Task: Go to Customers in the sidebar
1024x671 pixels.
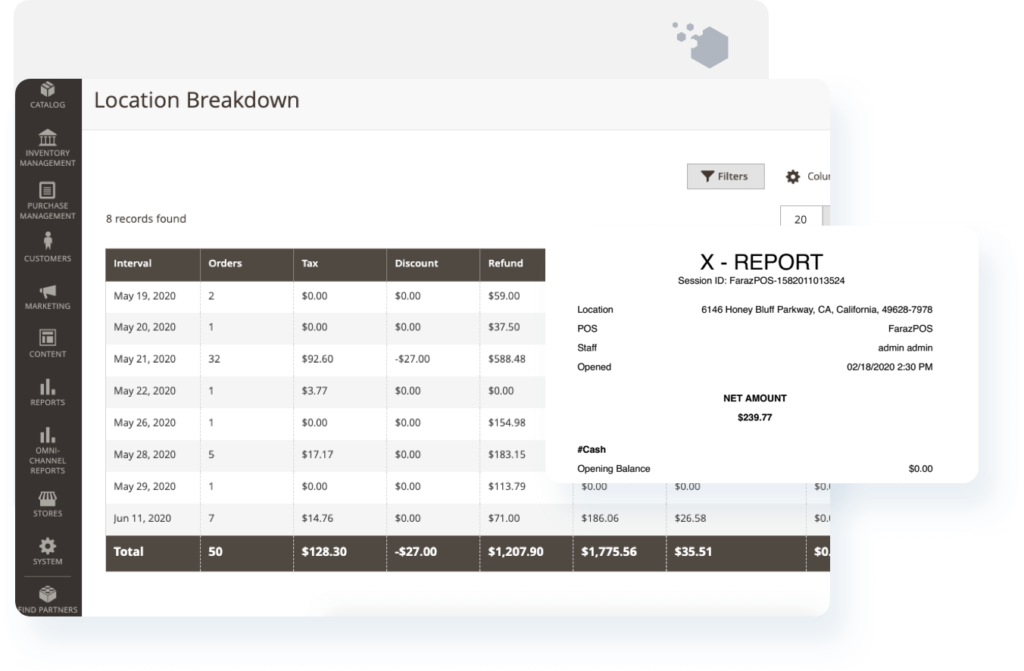Action: (47, 246)
